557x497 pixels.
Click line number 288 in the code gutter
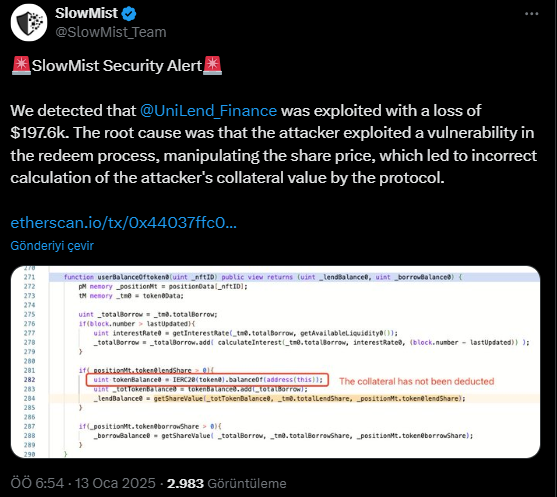(29, 436)
